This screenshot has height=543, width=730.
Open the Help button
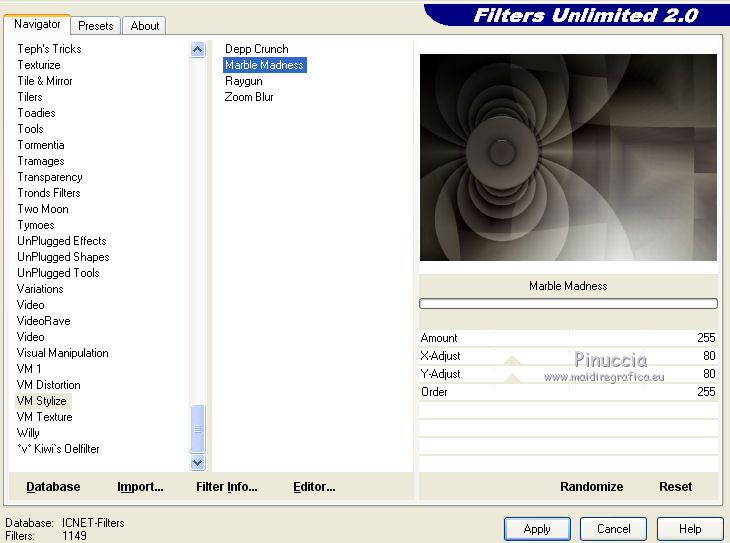pos(690,529)
